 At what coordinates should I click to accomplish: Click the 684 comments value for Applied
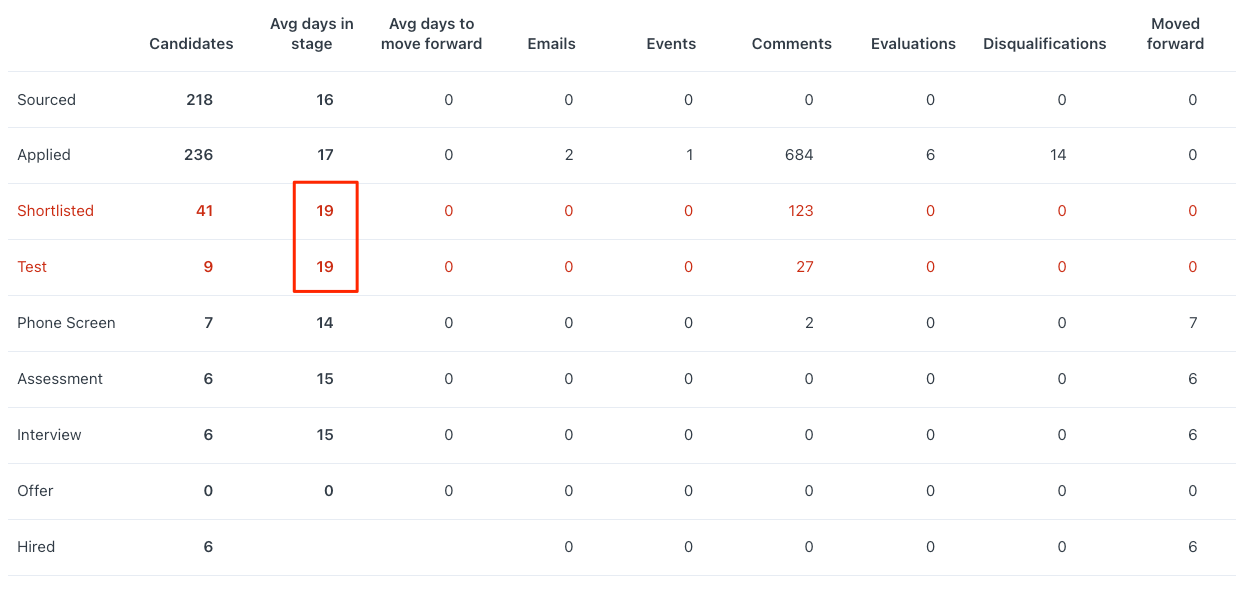799,155
